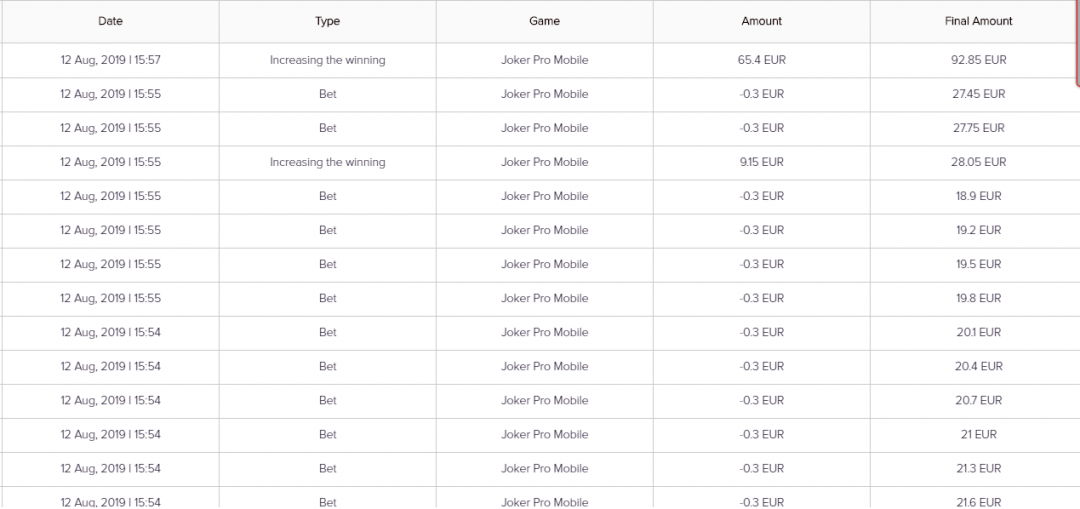Click the 65.4 EUR amount cell
This screenshot has width=1080, height=509.
coord(761,60)
